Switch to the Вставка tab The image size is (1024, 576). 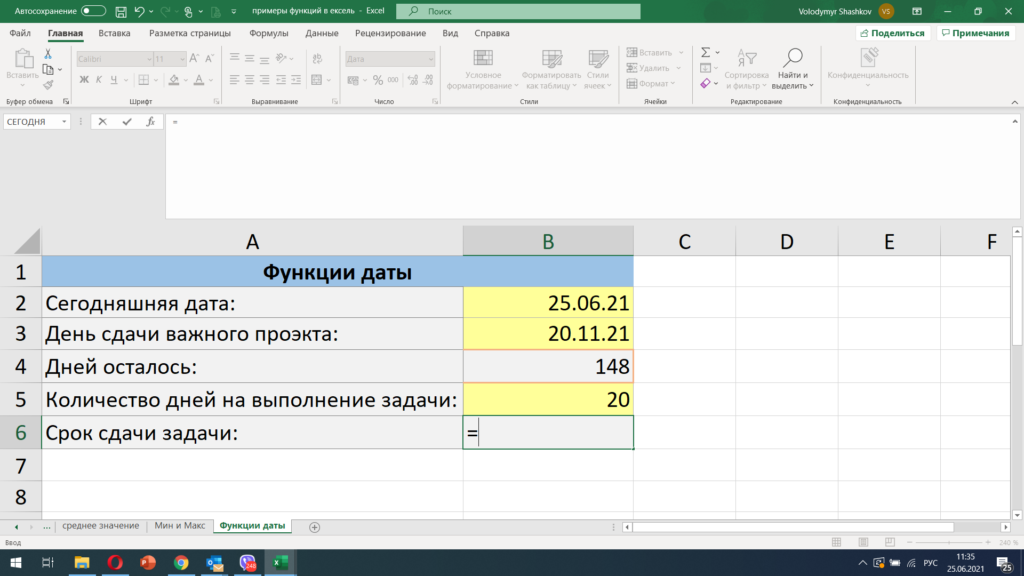(x=114, y=33)
